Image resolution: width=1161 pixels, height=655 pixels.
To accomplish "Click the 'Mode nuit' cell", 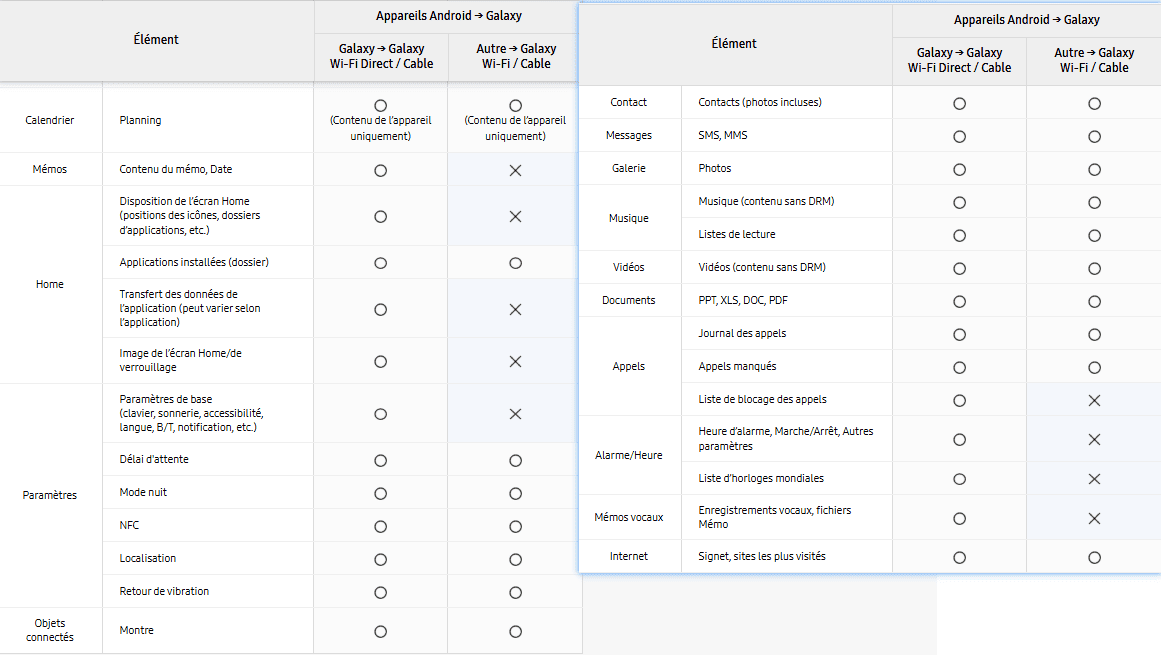I will [x=208, y=492].
